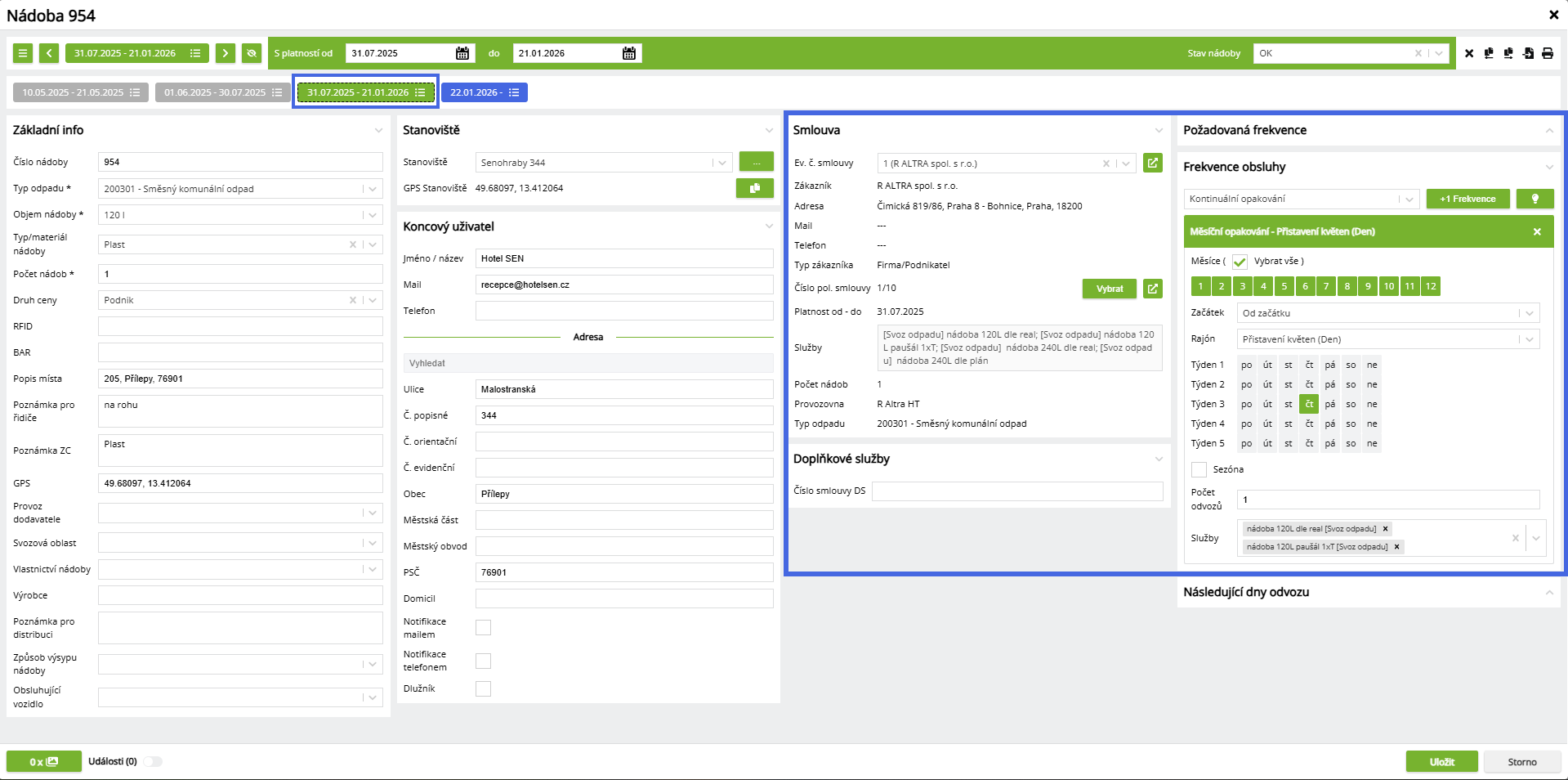This screenshot has width=1568, height=780.
Task: Close the Měsíční opakování frequency panel
Action: 1537,231
